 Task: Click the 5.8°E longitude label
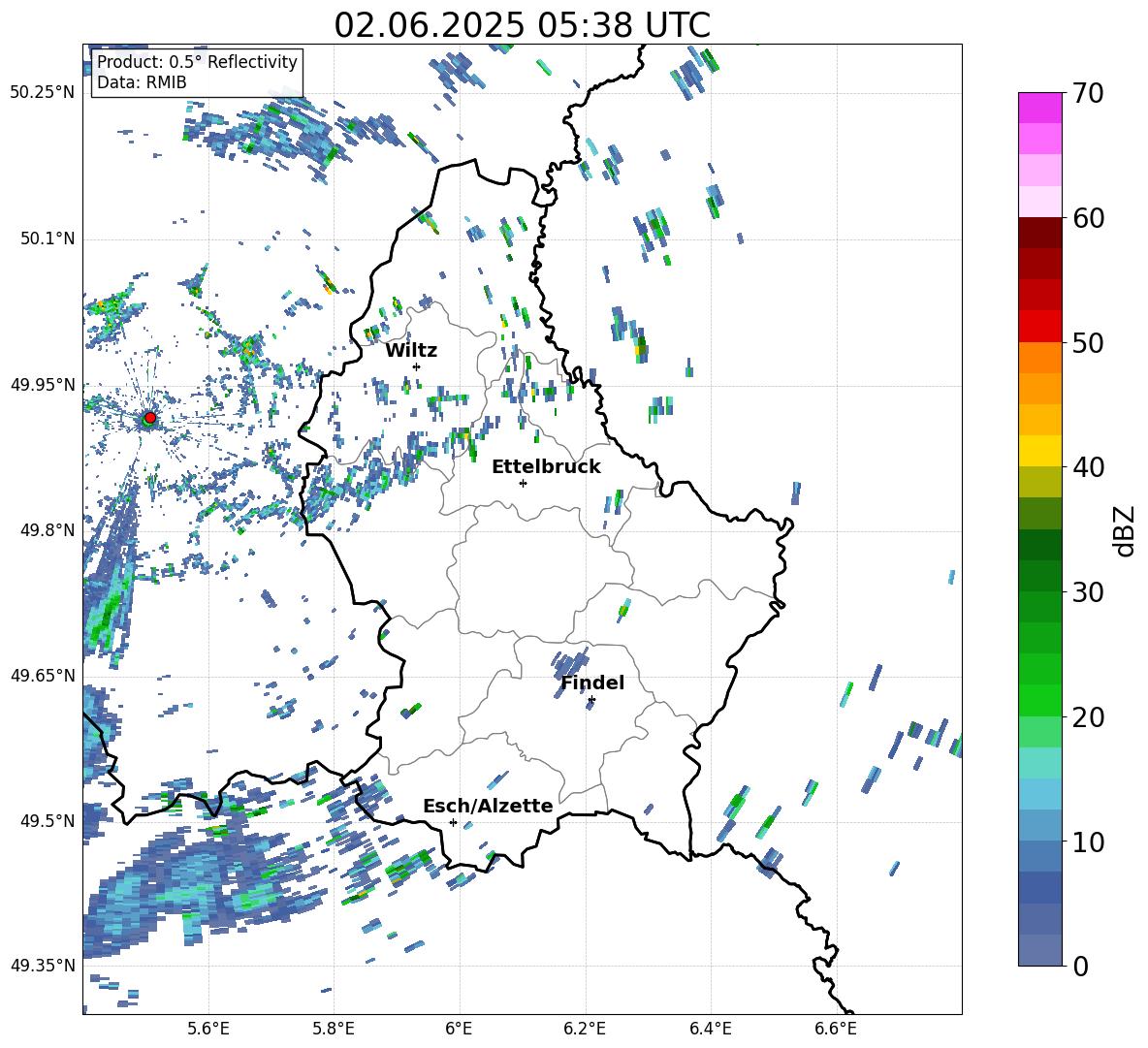334,1029
